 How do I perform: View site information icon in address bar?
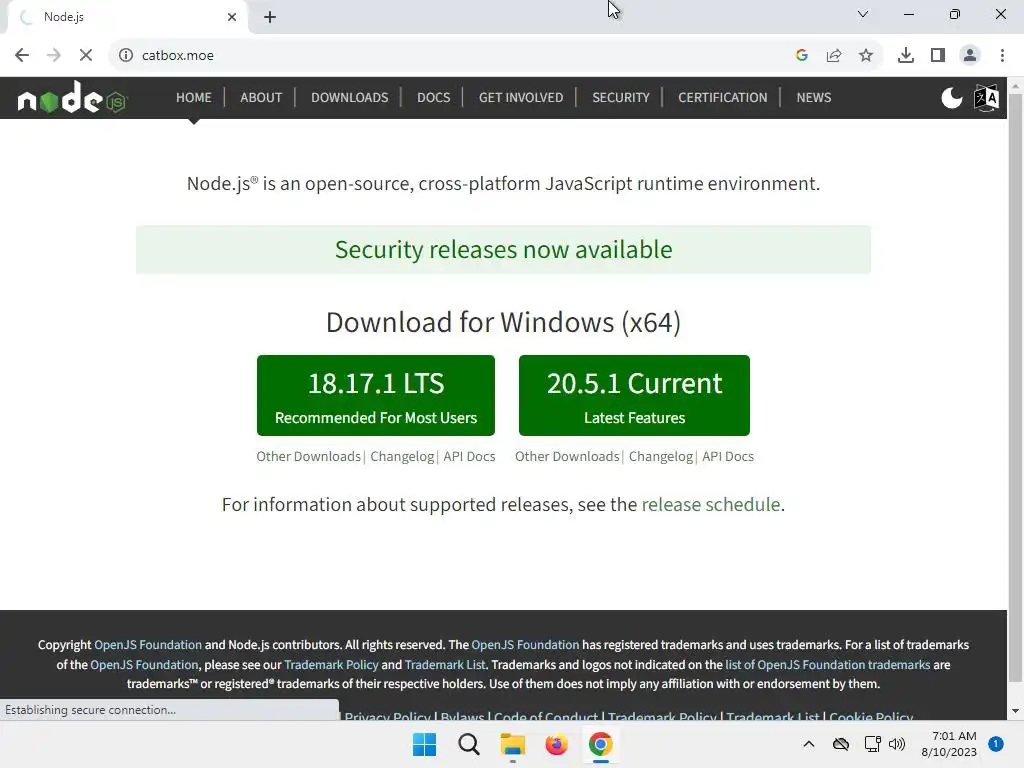pos(126,55)
